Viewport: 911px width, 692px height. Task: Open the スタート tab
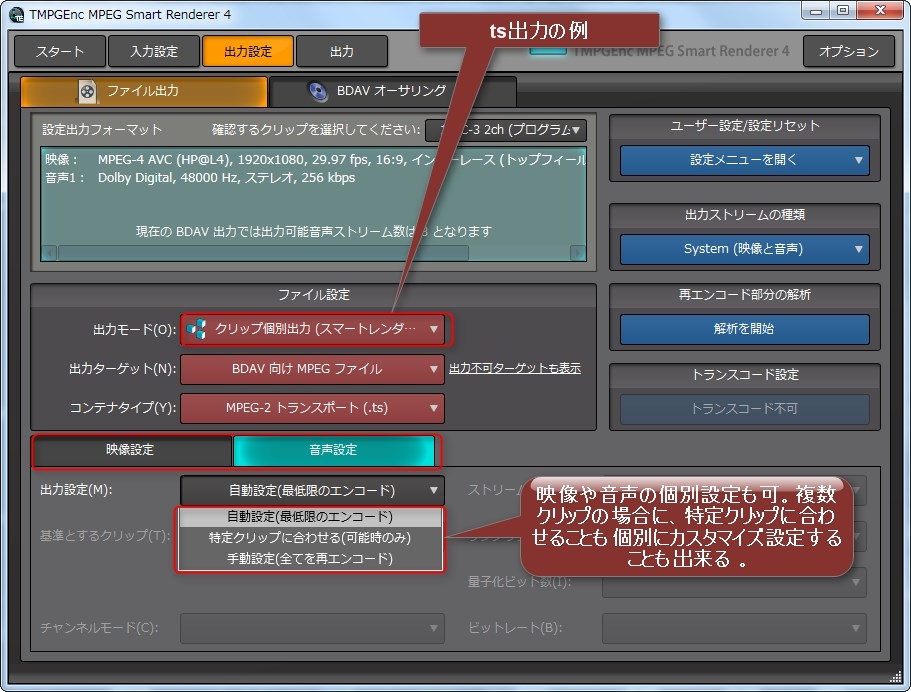(x=60, y=52)
